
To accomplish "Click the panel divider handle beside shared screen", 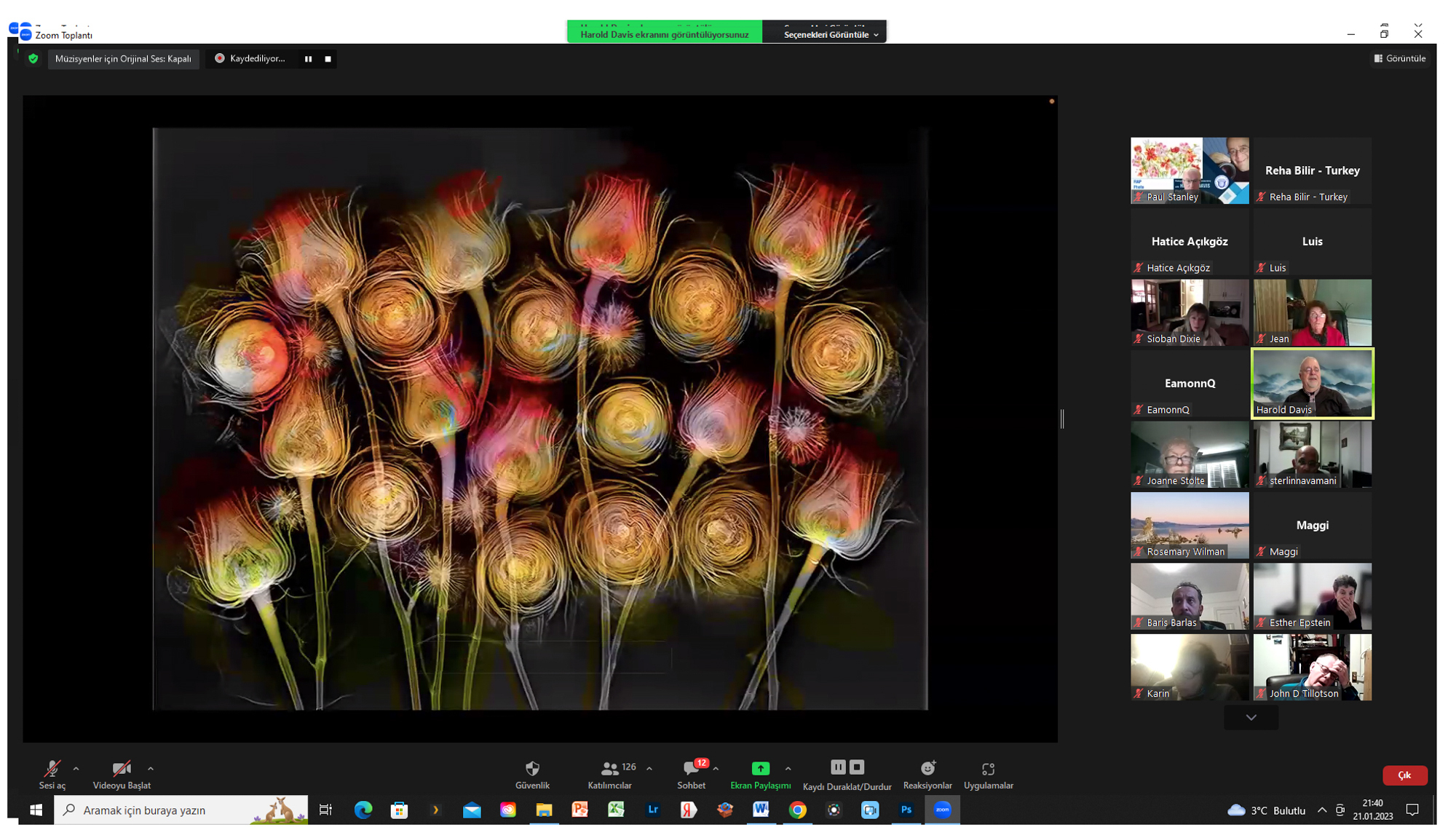I will pos(1062,419).
